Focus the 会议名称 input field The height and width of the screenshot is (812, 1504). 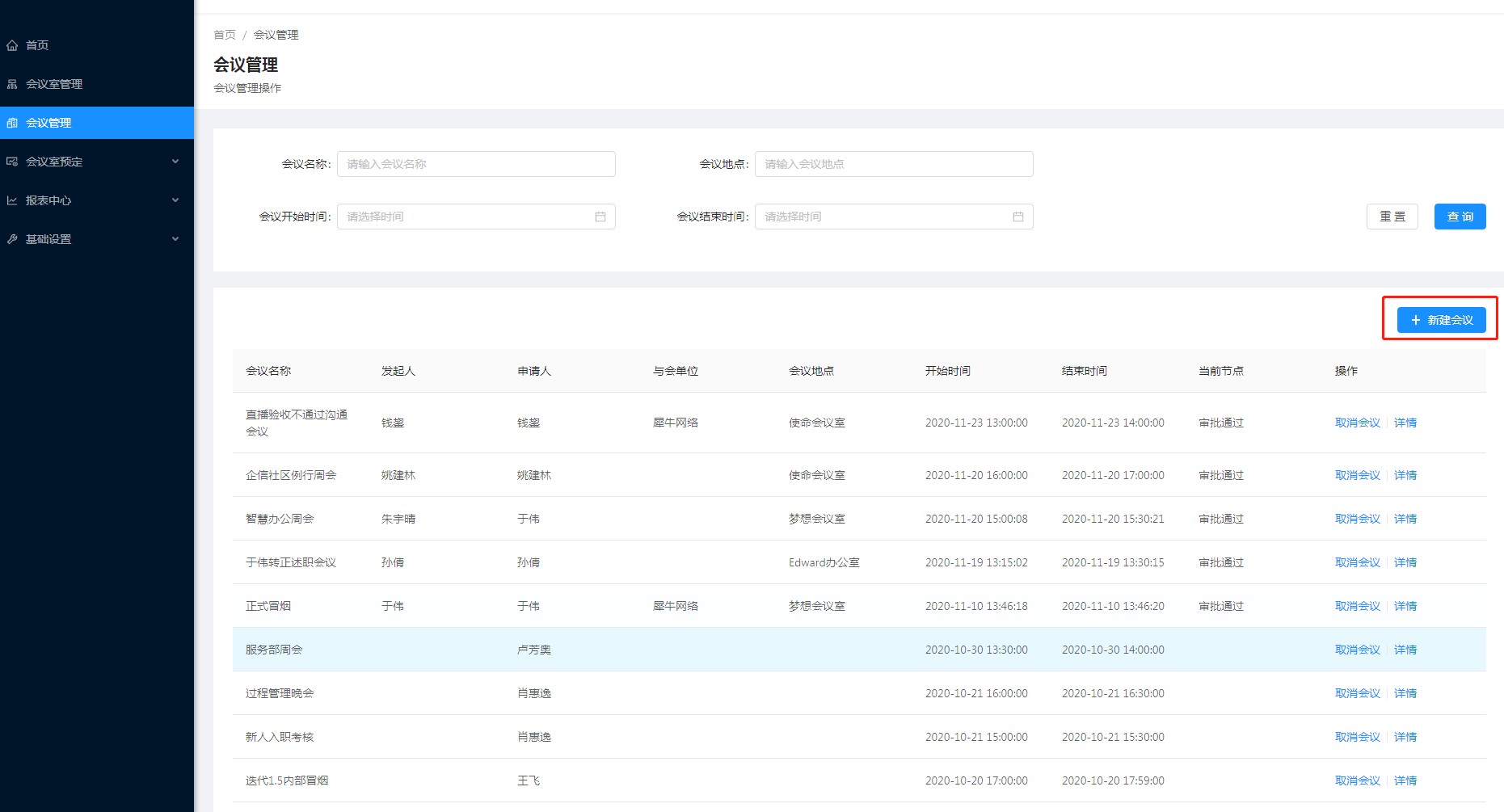pos(476,164)
